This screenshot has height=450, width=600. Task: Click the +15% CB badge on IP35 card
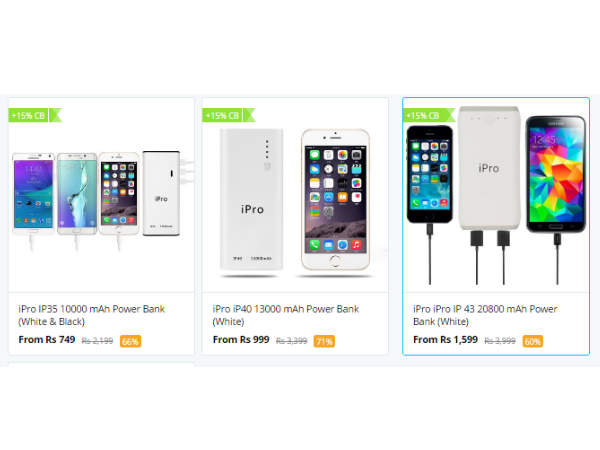[35, 115]
